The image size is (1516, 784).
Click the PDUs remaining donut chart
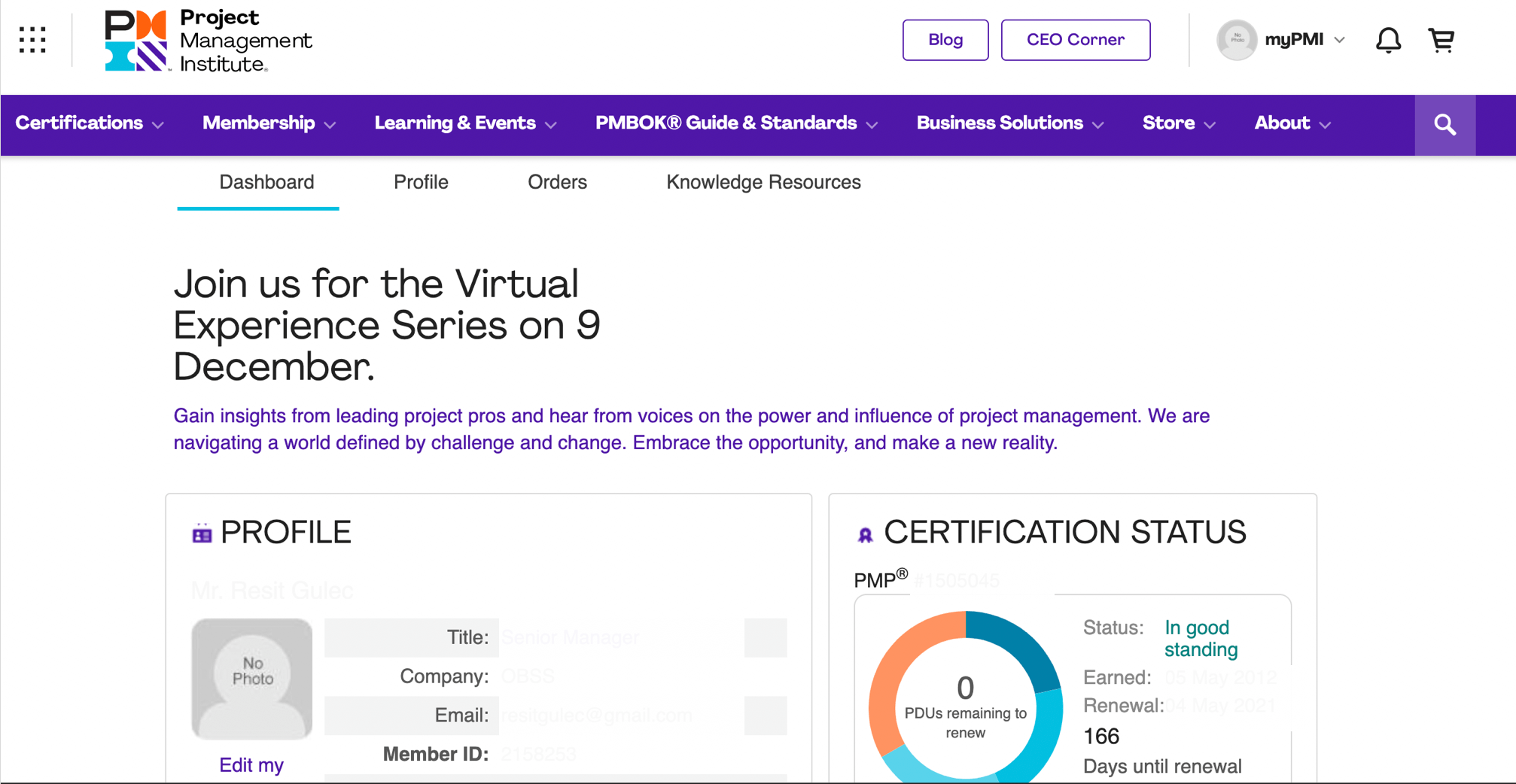coord(965,698)
